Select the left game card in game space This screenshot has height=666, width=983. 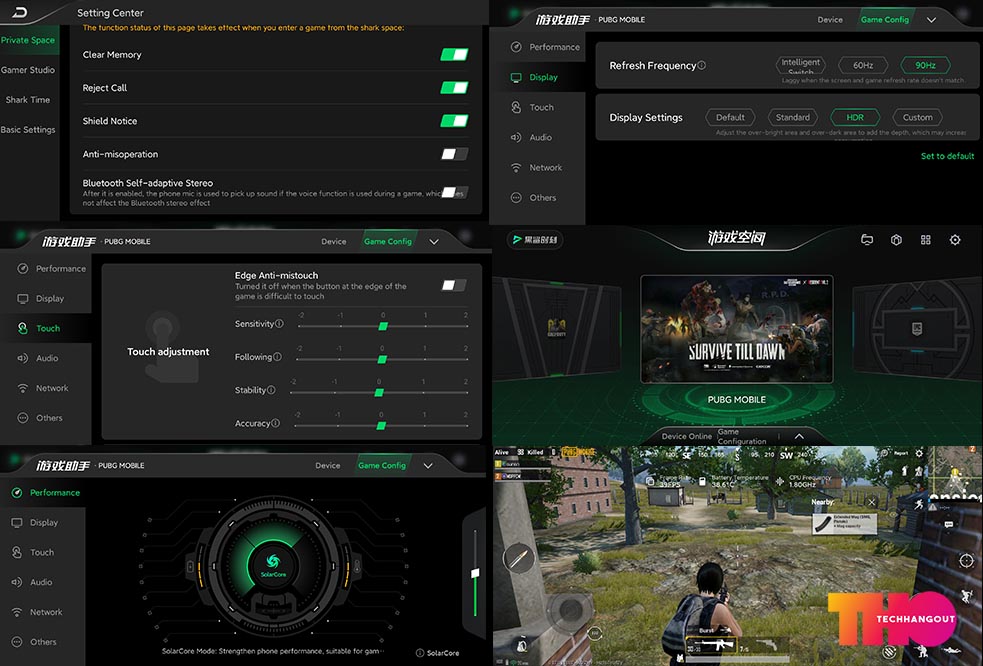557,329
